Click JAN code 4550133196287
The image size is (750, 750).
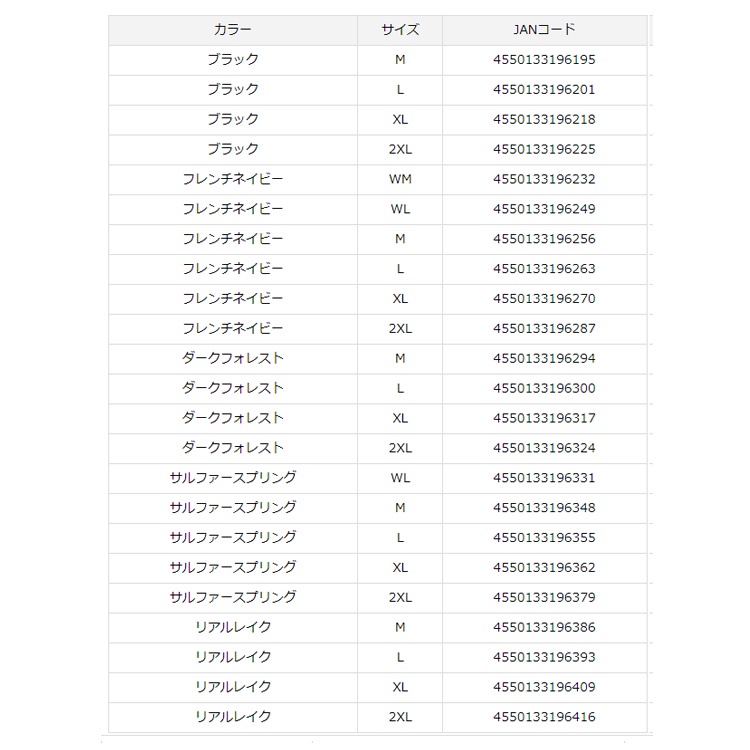coord(544,329)
